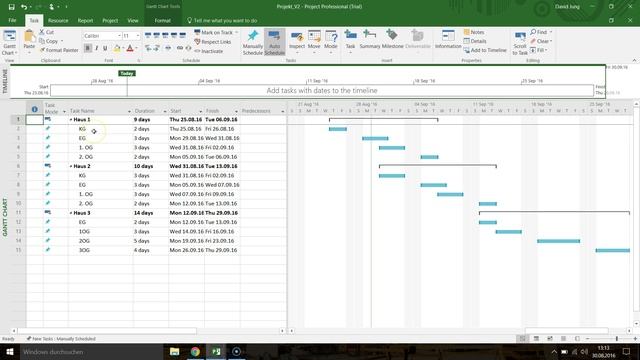Open the font name dropdown

(119, 36)
